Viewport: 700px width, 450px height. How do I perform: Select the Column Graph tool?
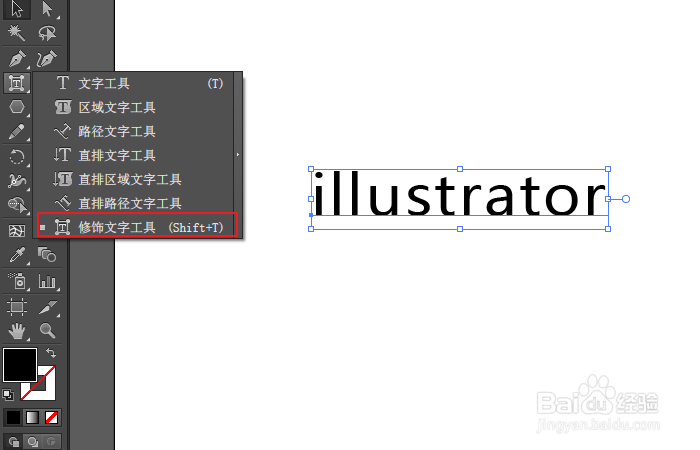pyautogui.click(x=47, y=281)
